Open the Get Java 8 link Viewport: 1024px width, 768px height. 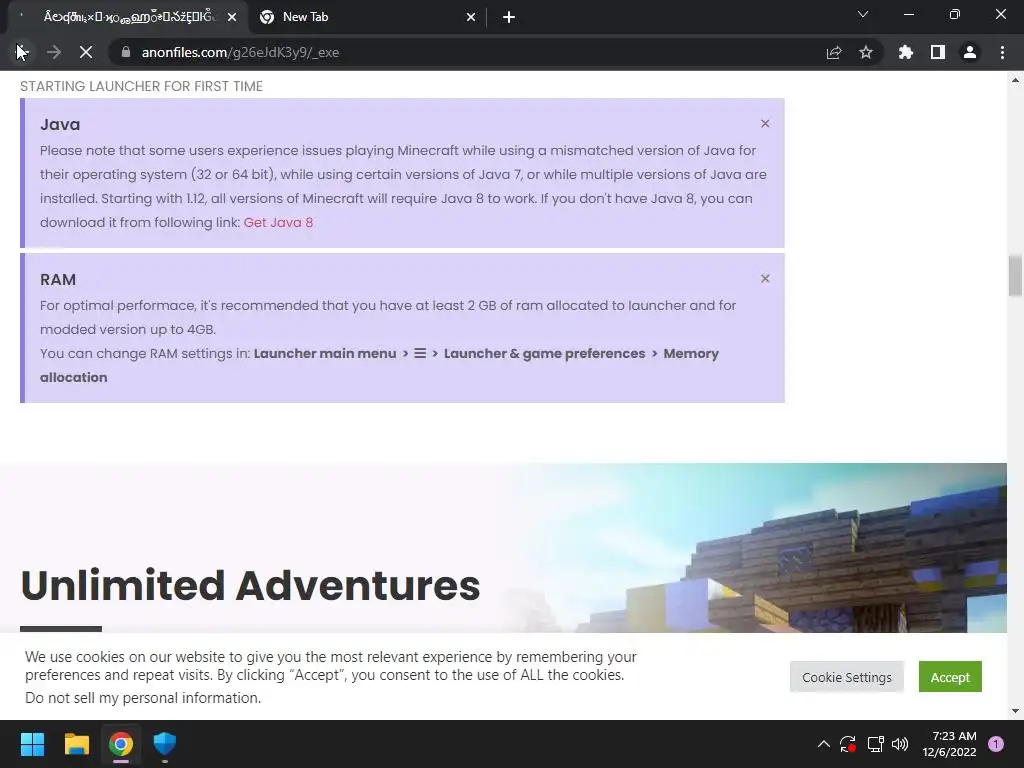(278, 223)
